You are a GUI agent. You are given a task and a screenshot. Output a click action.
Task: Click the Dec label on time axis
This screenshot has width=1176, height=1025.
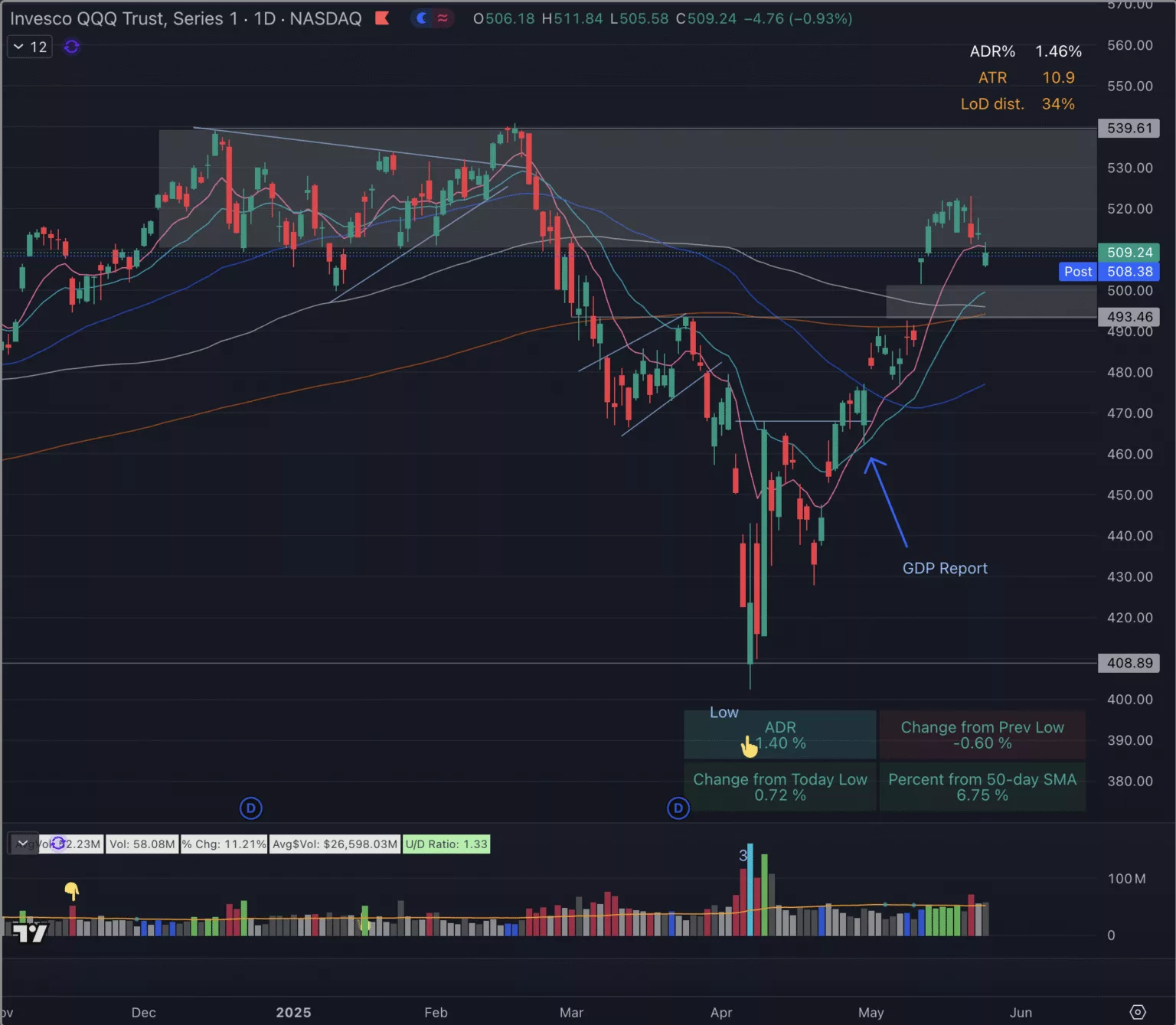(143, 1012)
